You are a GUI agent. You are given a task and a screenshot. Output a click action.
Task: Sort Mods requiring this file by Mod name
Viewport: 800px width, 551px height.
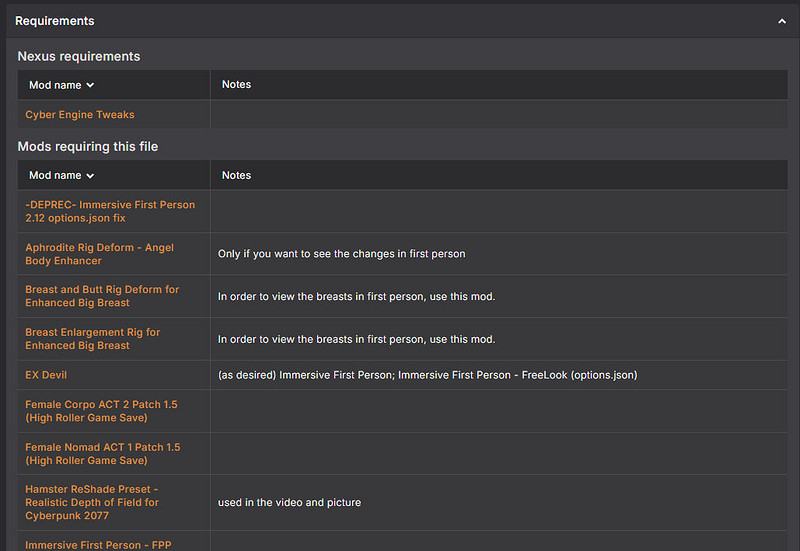tap(61, 176)
